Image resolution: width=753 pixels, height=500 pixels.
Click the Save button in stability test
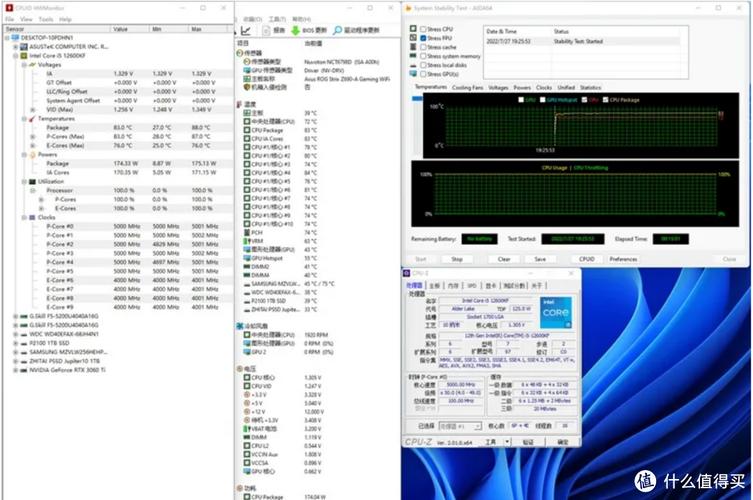(540, 259)
